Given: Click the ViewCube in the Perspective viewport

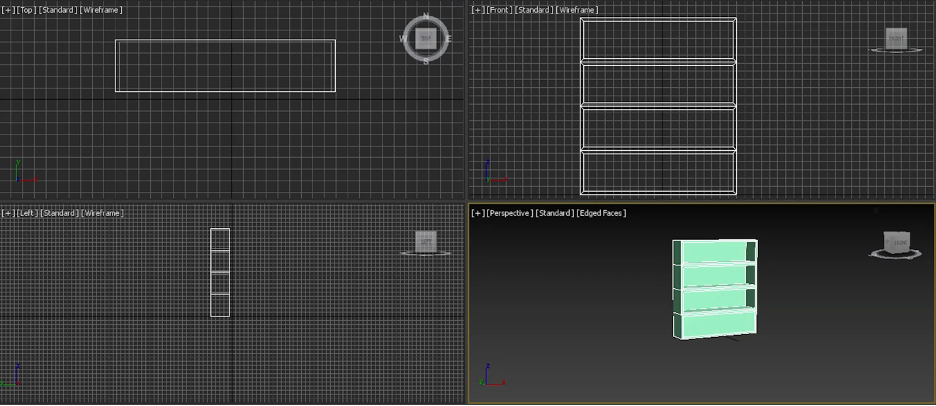Looking at the screenshot, I should (x=897, y=242).
